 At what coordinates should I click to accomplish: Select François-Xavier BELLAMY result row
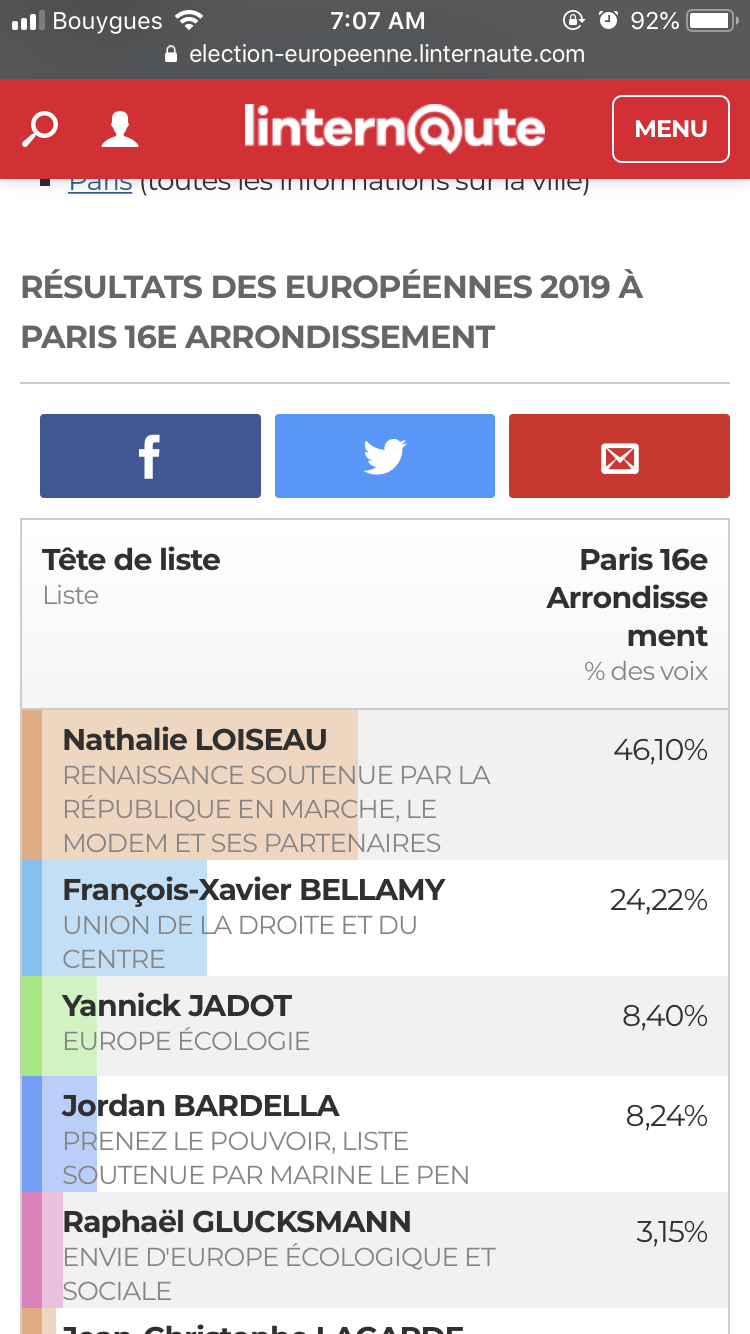click(x=375, y=918)
